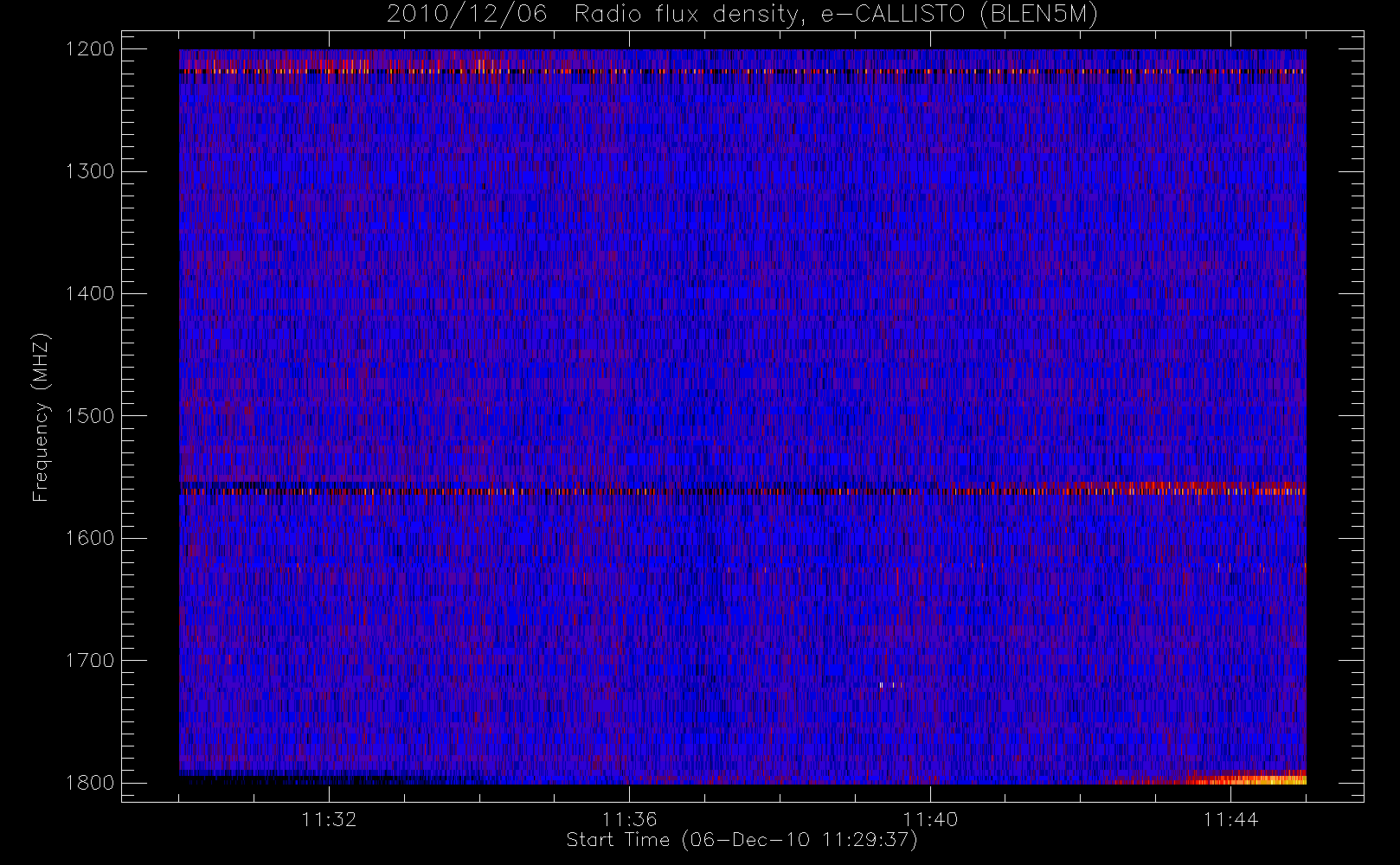Click the 11:32 time tick label
This screenshot has height=865, width=1400.
pos(329,819)
